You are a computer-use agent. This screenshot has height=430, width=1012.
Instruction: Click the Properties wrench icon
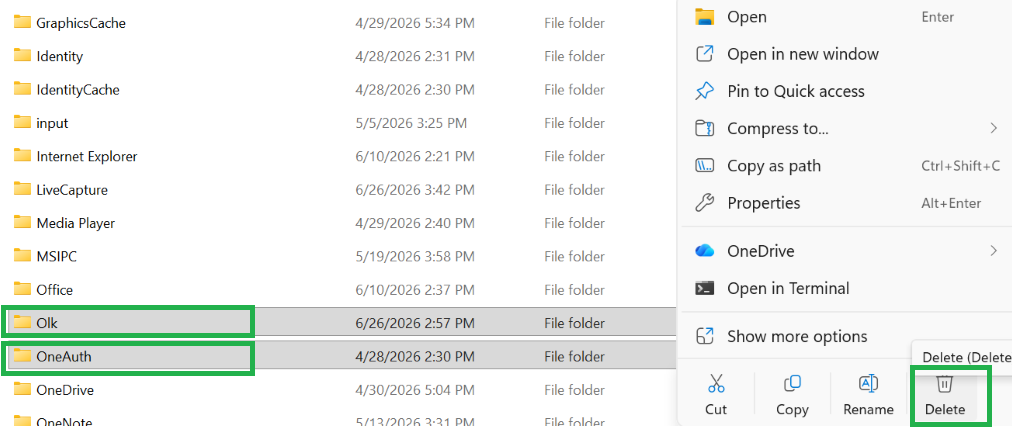pos(704,203)
